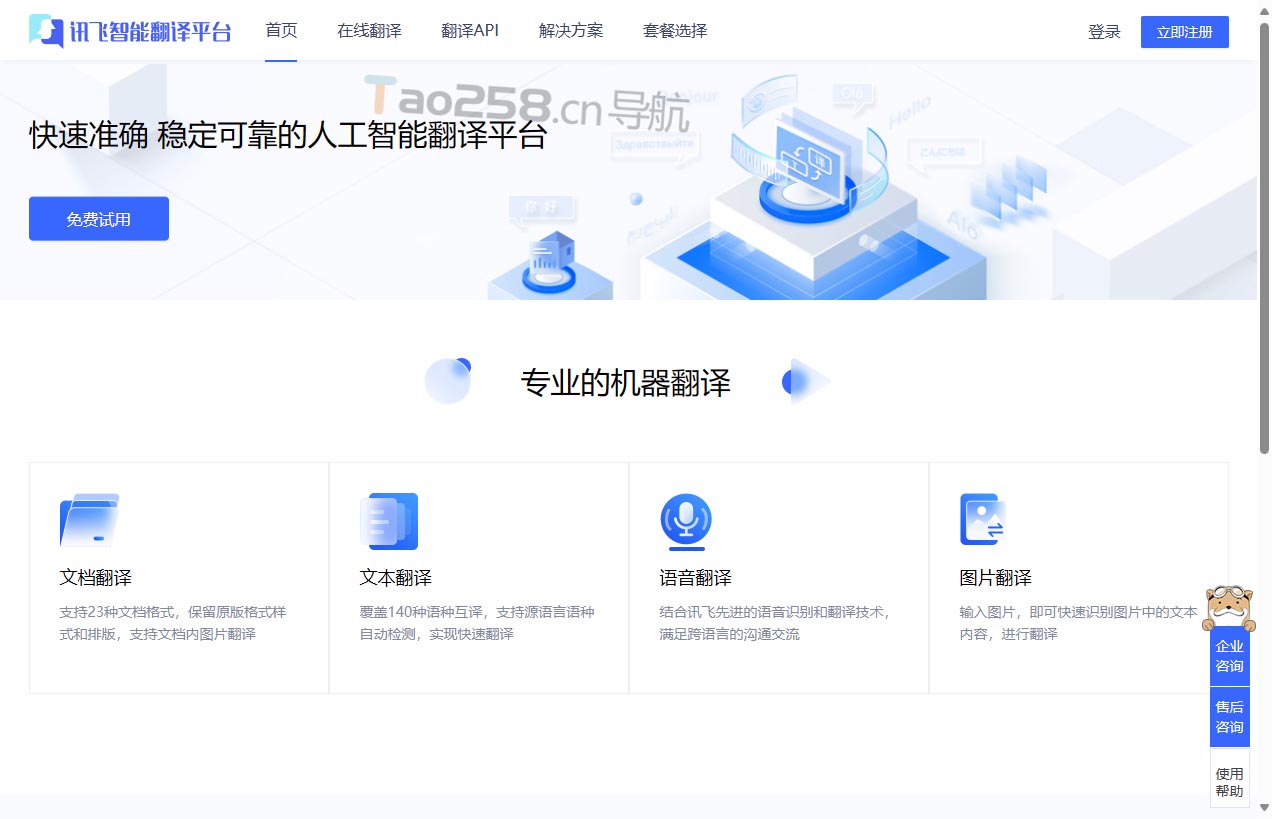Open the 解决方案 menu item
This screenshot has width=1272, height=819.
[x=571, y=31]
